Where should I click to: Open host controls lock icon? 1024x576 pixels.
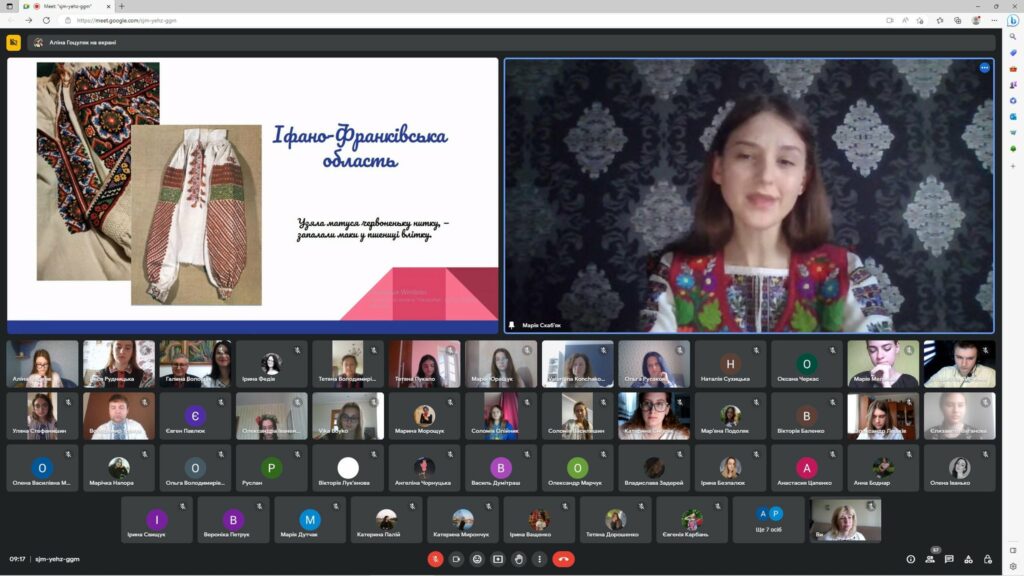click(x=987, y=559)
